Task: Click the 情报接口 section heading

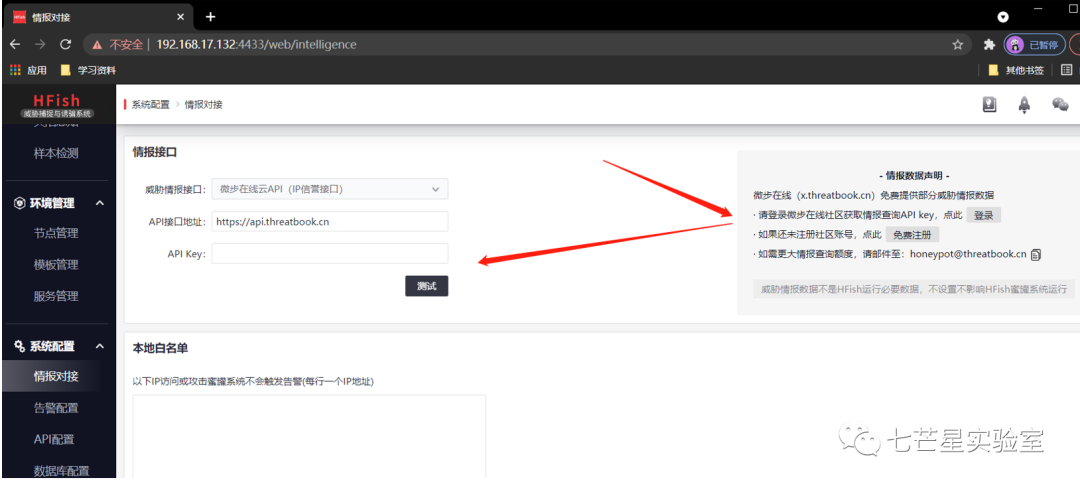Action: click(x=155, y=153)
